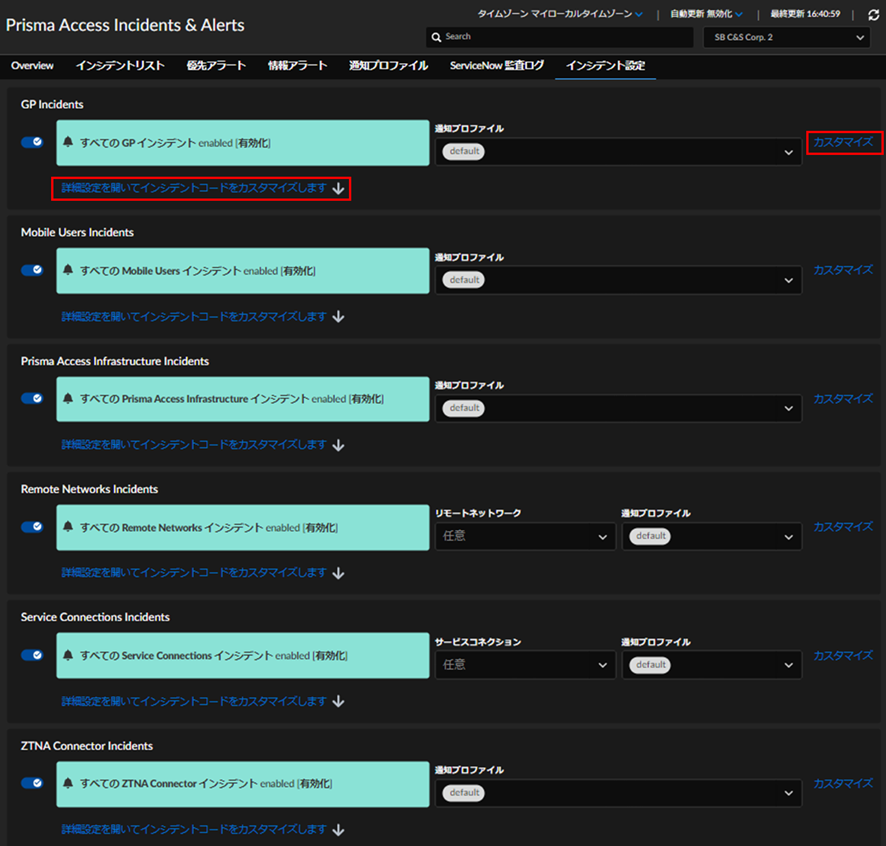
Task: Switch to 情報アラート tab
Action: 298,66
